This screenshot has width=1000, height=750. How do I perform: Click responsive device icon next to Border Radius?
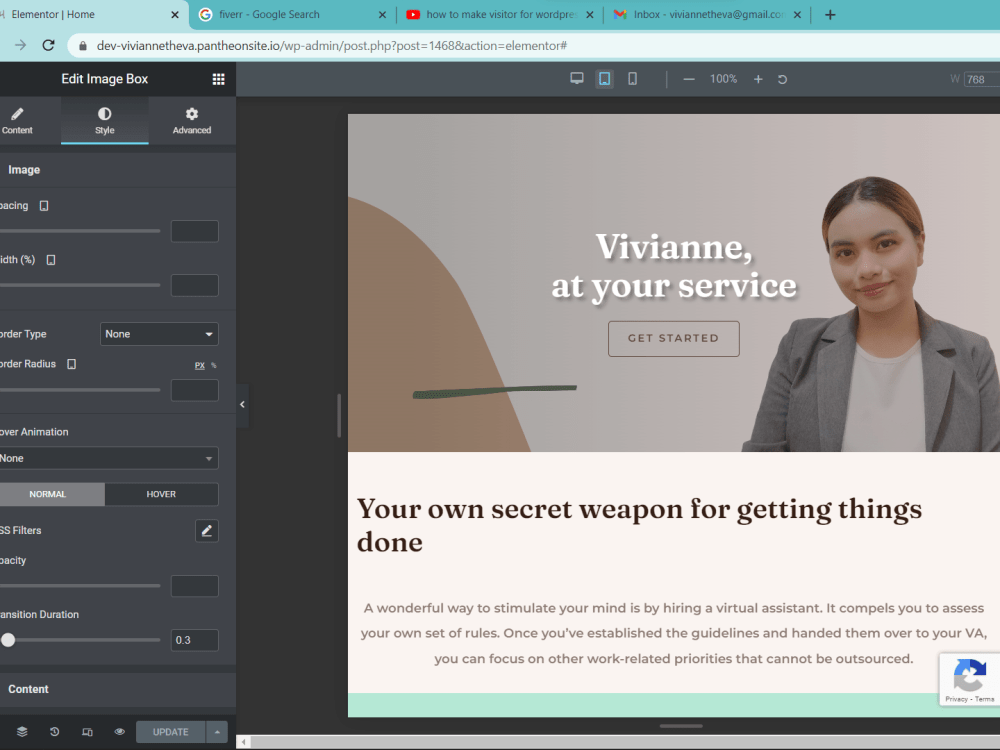click(71, 364)
